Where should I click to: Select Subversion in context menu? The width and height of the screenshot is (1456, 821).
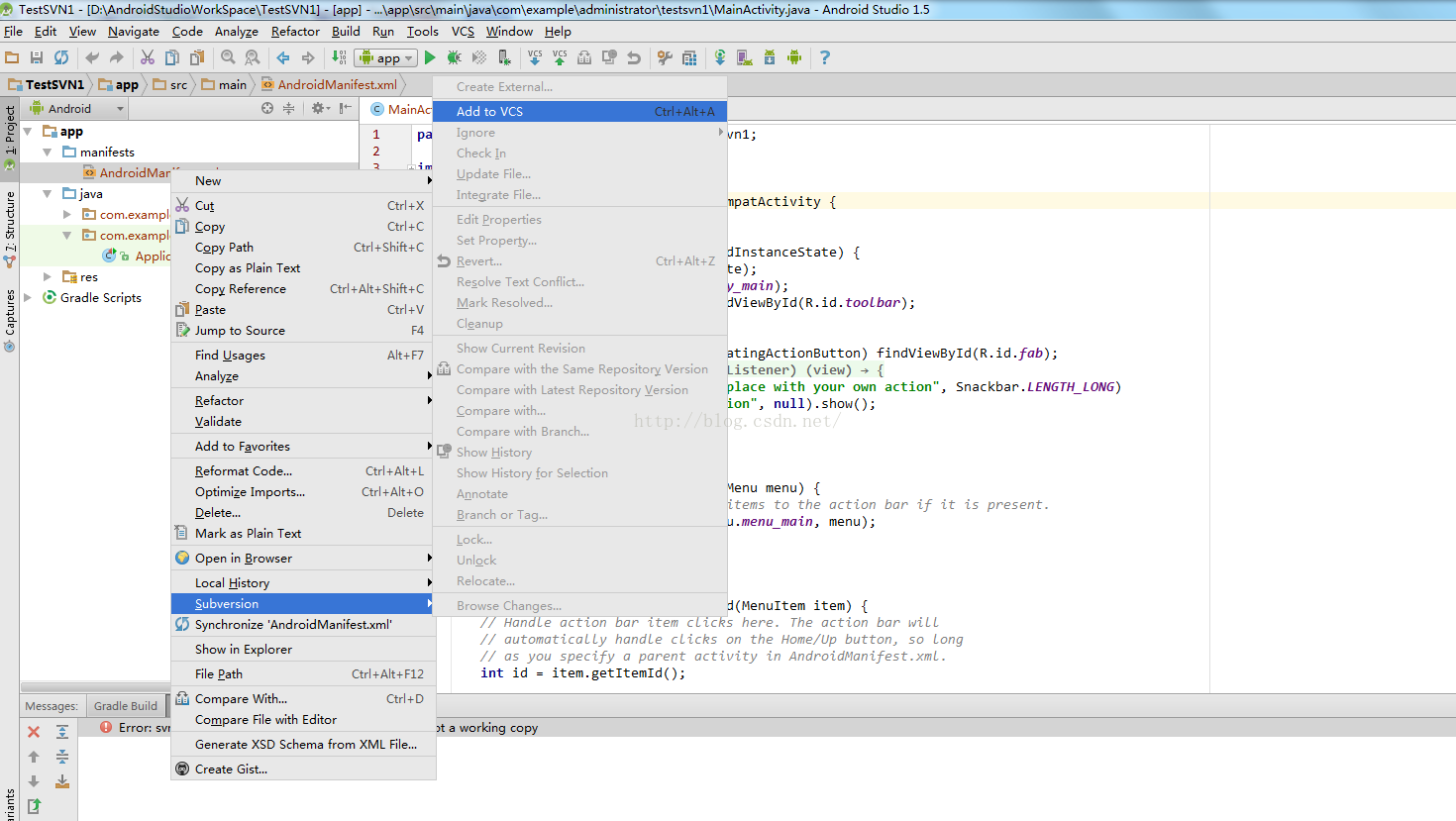tap(303, 603)
